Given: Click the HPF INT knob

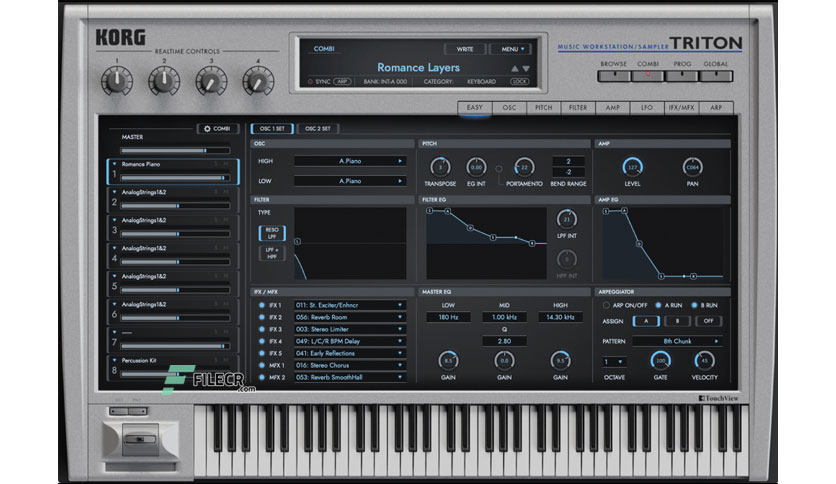Looking at the screenshot, I should click(x=566, y=260).
